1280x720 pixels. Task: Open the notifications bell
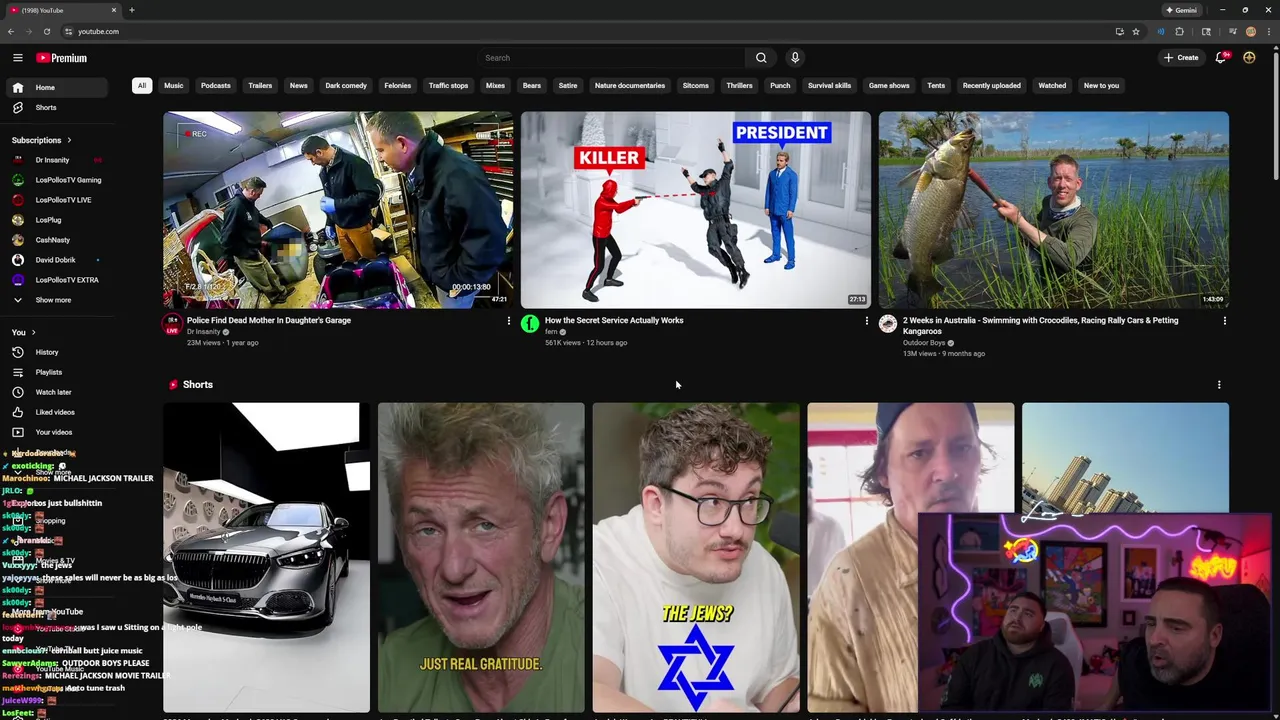coord(1220,58)
